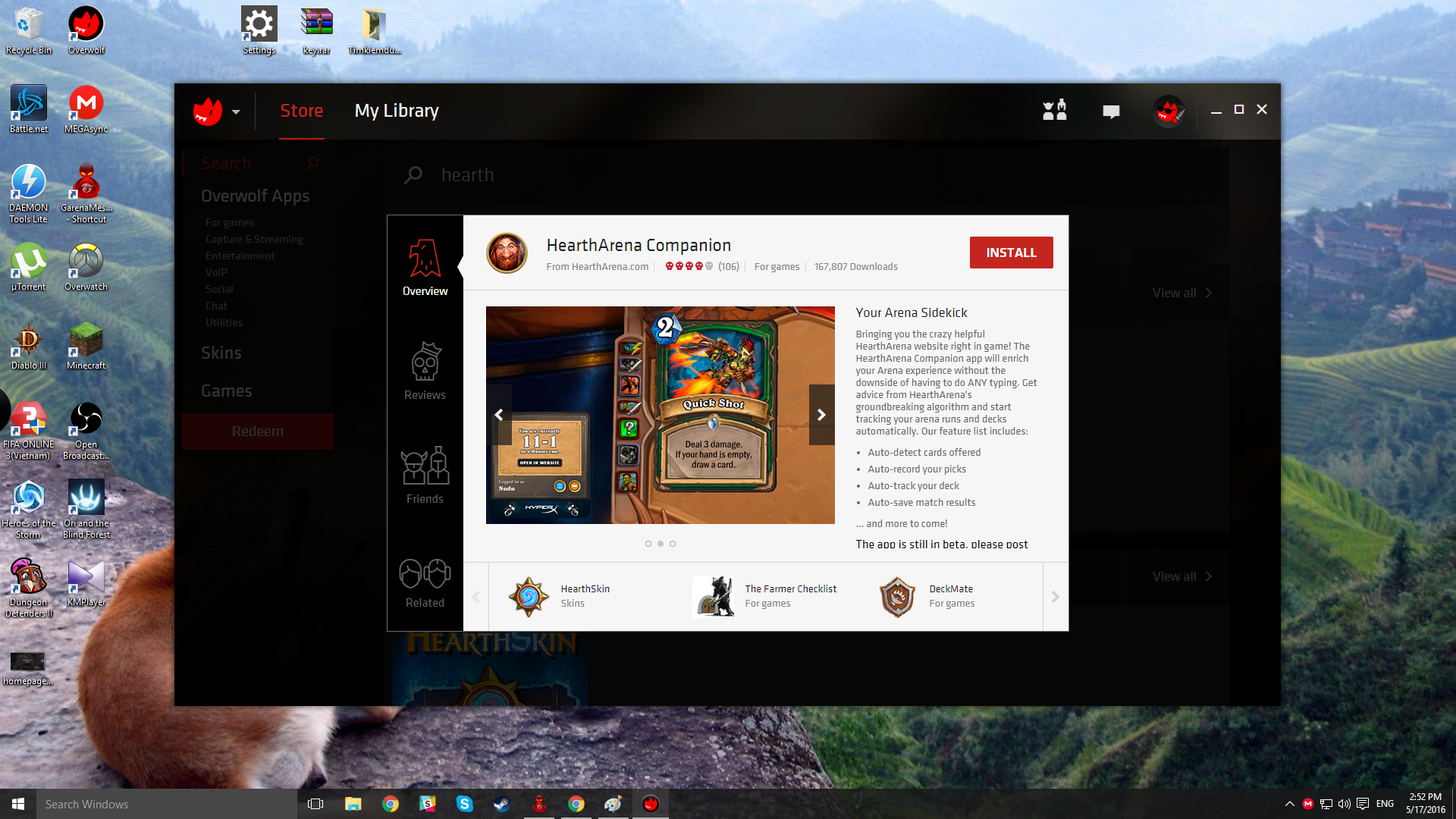Show next screenshot with right arrow
The width and height of the screenshot is (1456, 819).
click(821, 415)
